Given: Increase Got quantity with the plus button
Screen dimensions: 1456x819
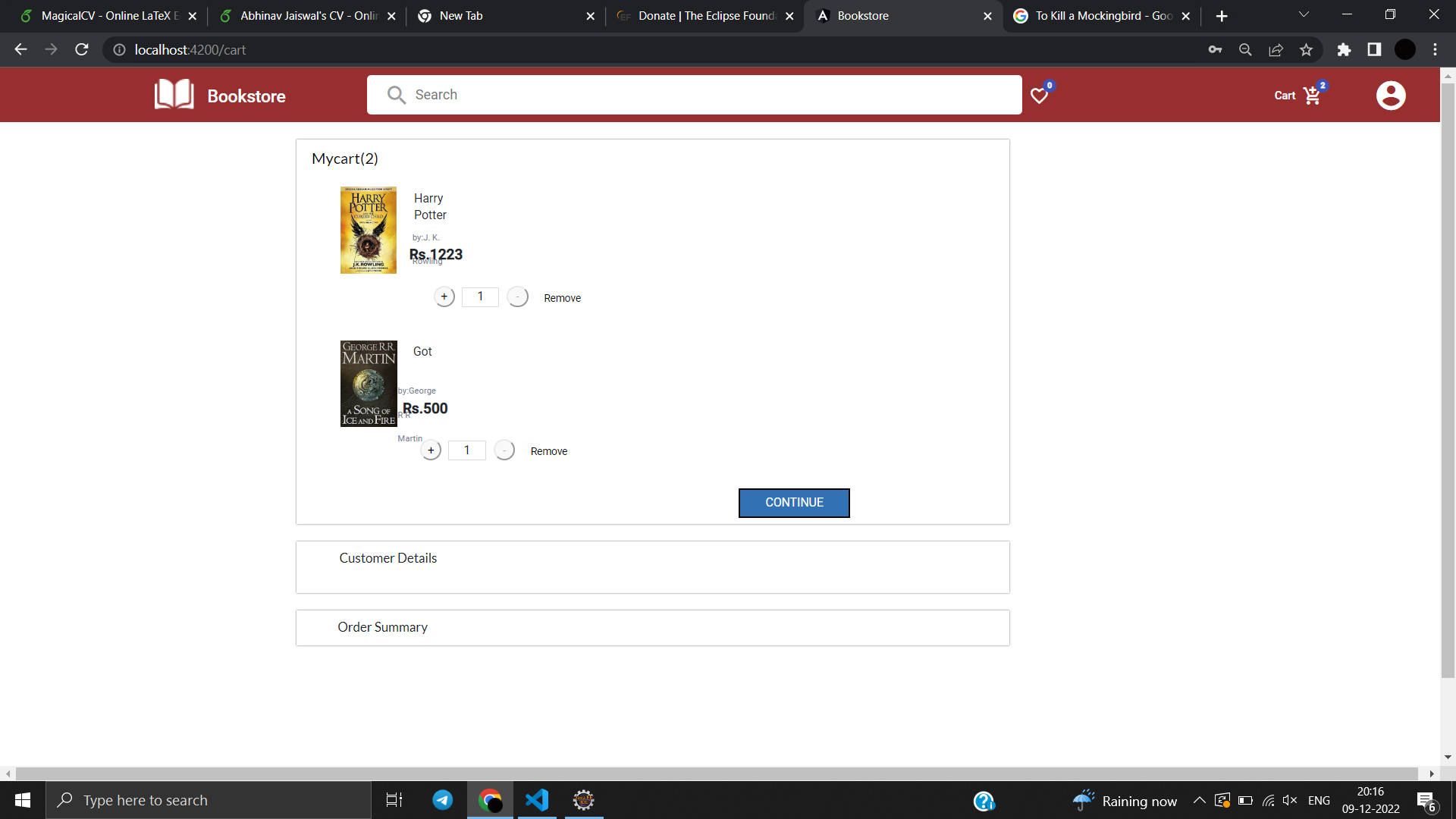Looking at the screenshot, I should point(431,450).
